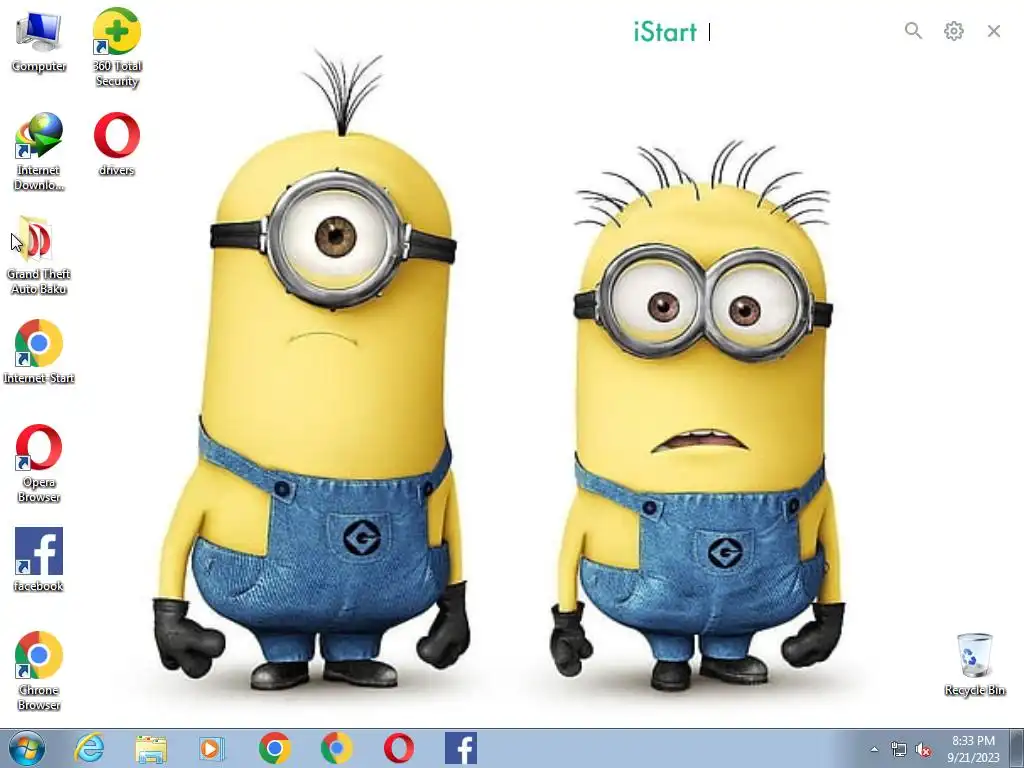Launch Internet Explorer from the taskbar

(89, 748)
